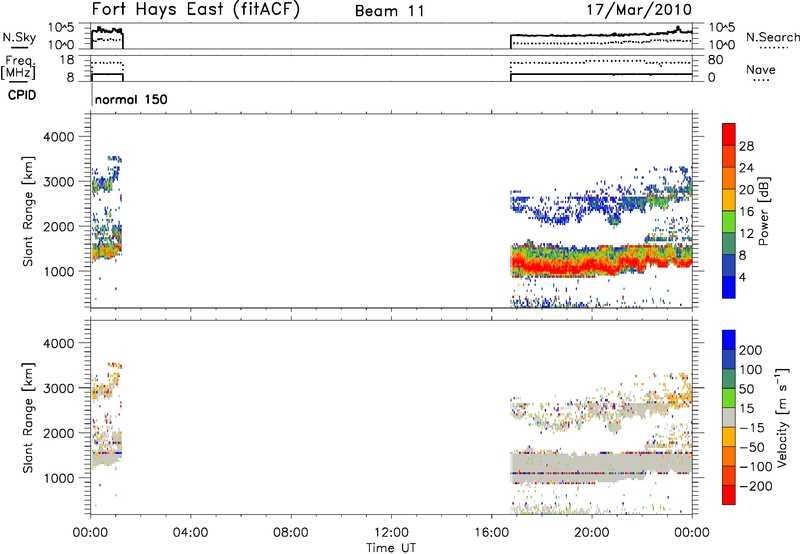Click the 'Beam 11' label
Image resolution: width=800 pixels, height=554 pixels.
(390, 11)
